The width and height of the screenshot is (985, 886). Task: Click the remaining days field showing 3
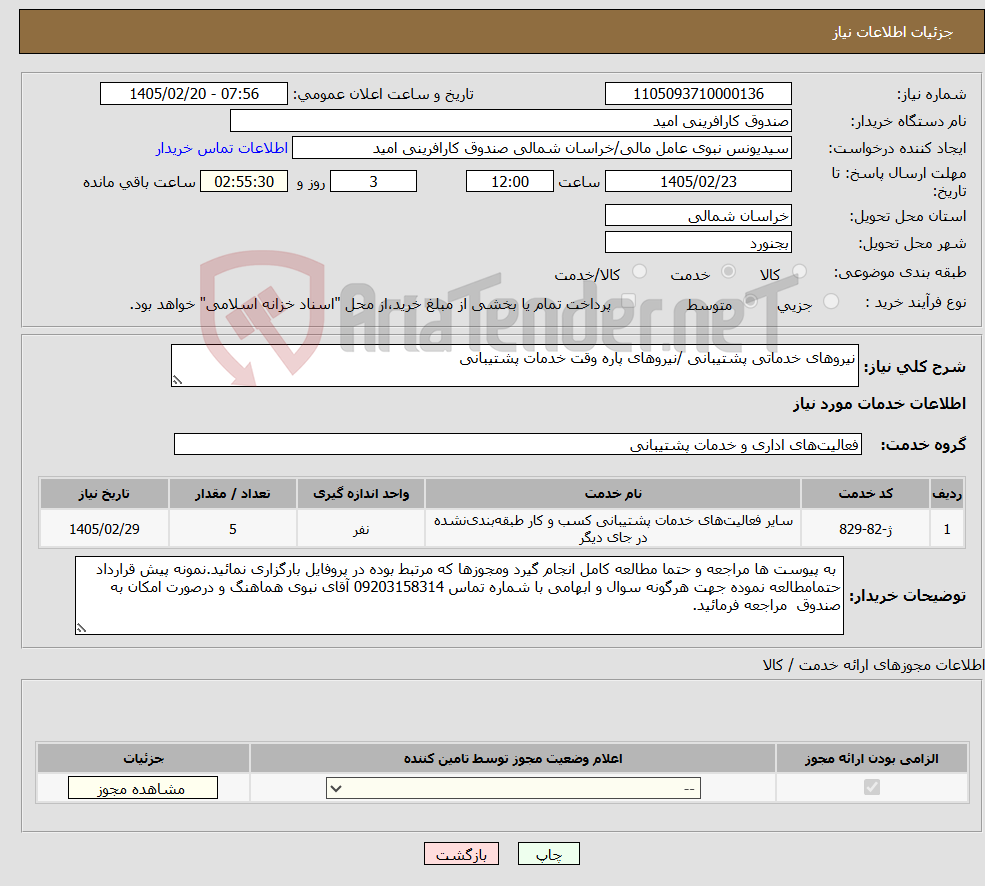tap(373, 182)
